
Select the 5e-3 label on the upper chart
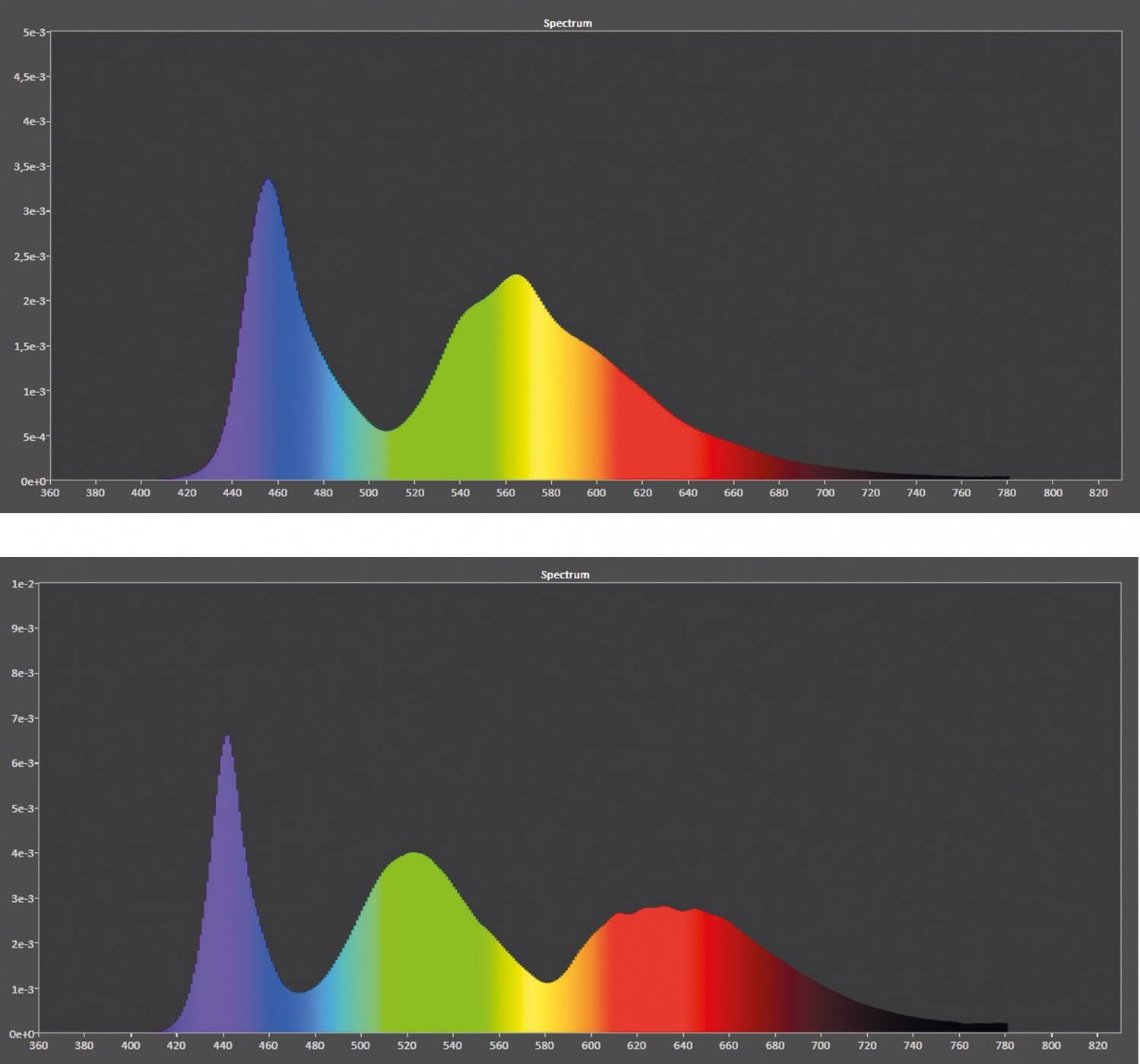pos(34,32)
